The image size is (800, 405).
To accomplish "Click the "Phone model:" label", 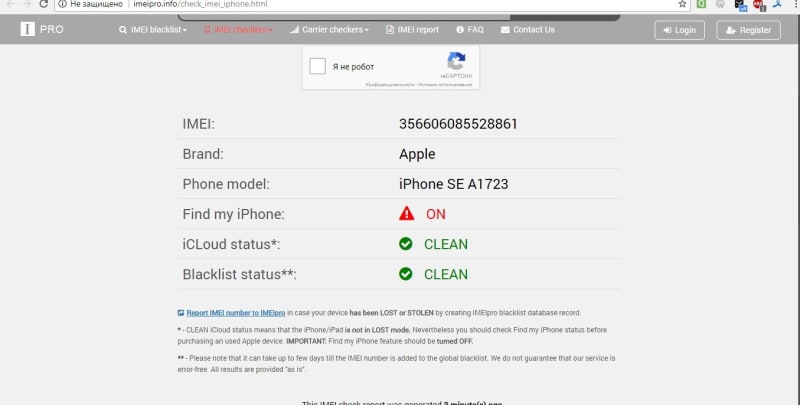I will pyautogui.click(x=226, y=184).
